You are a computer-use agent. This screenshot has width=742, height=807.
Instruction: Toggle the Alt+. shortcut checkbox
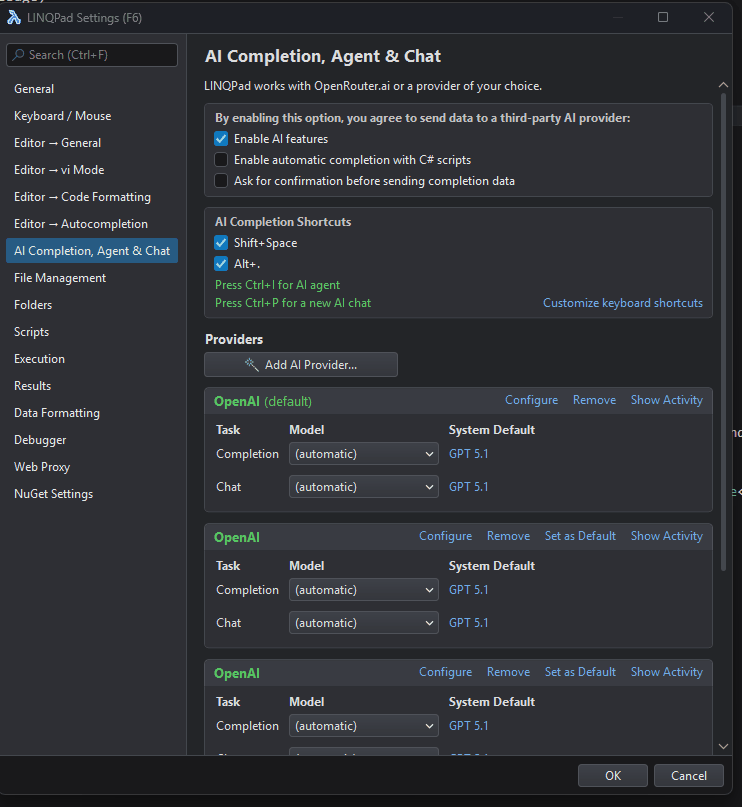tap(221, 264)
